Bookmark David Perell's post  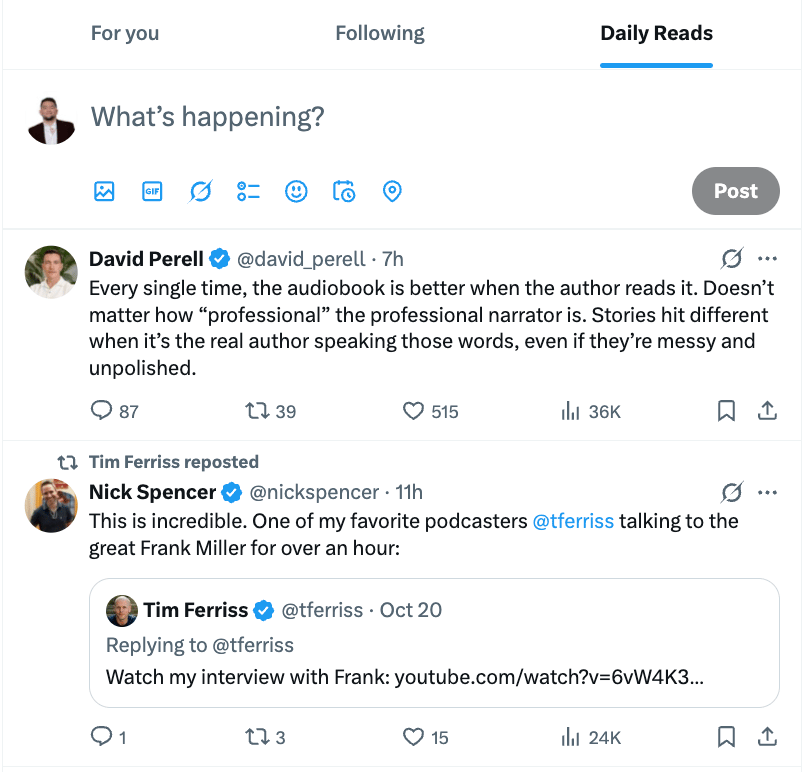tap(727, 411)
